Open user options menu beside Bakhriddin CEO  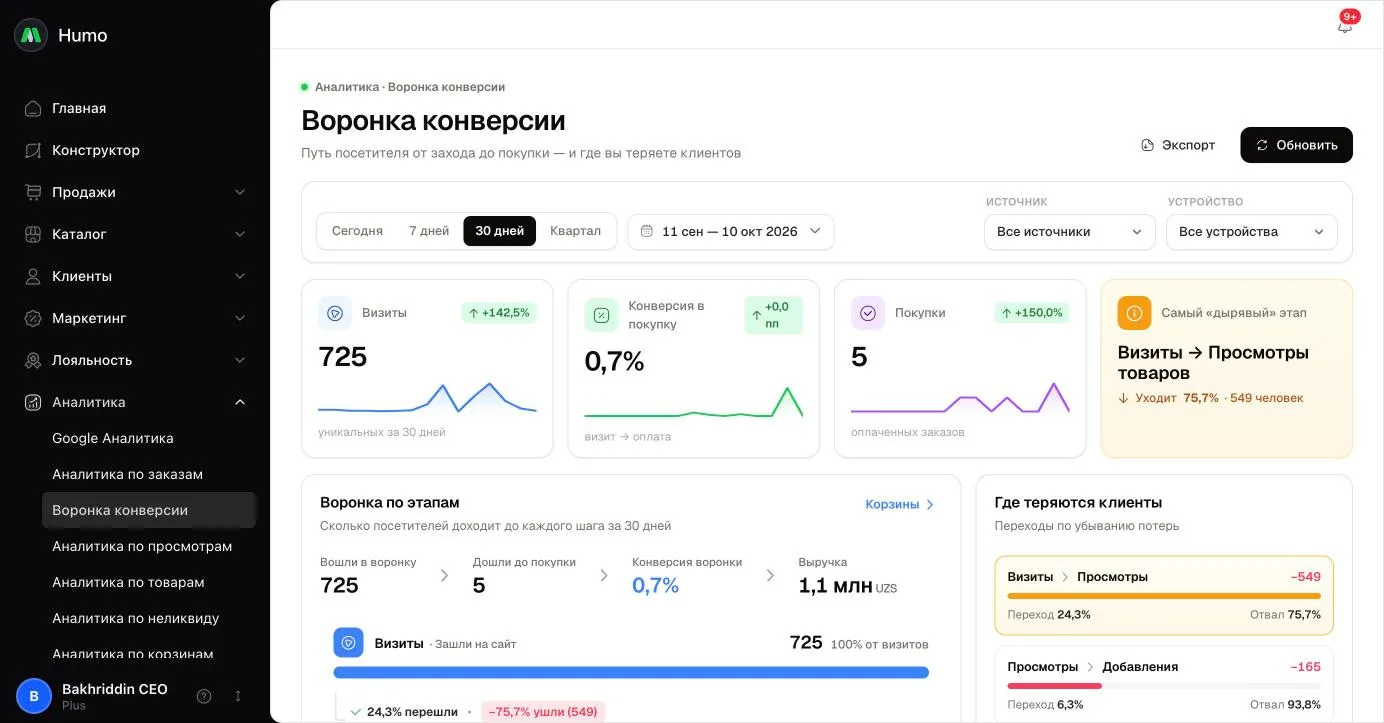coord(238,696)
